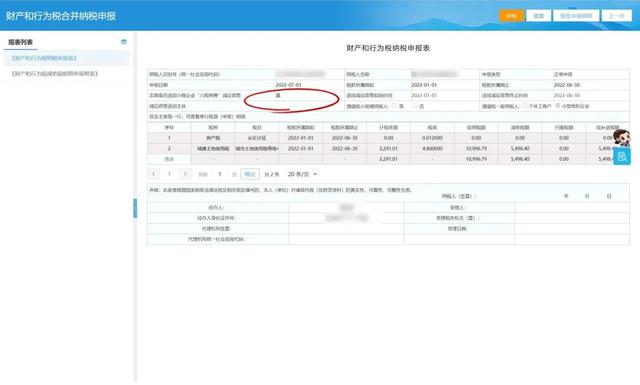This screenshot has height=385, width=640.
Task: Select 否 for 增值税小规模纳税人
Action: coord(415,106)
